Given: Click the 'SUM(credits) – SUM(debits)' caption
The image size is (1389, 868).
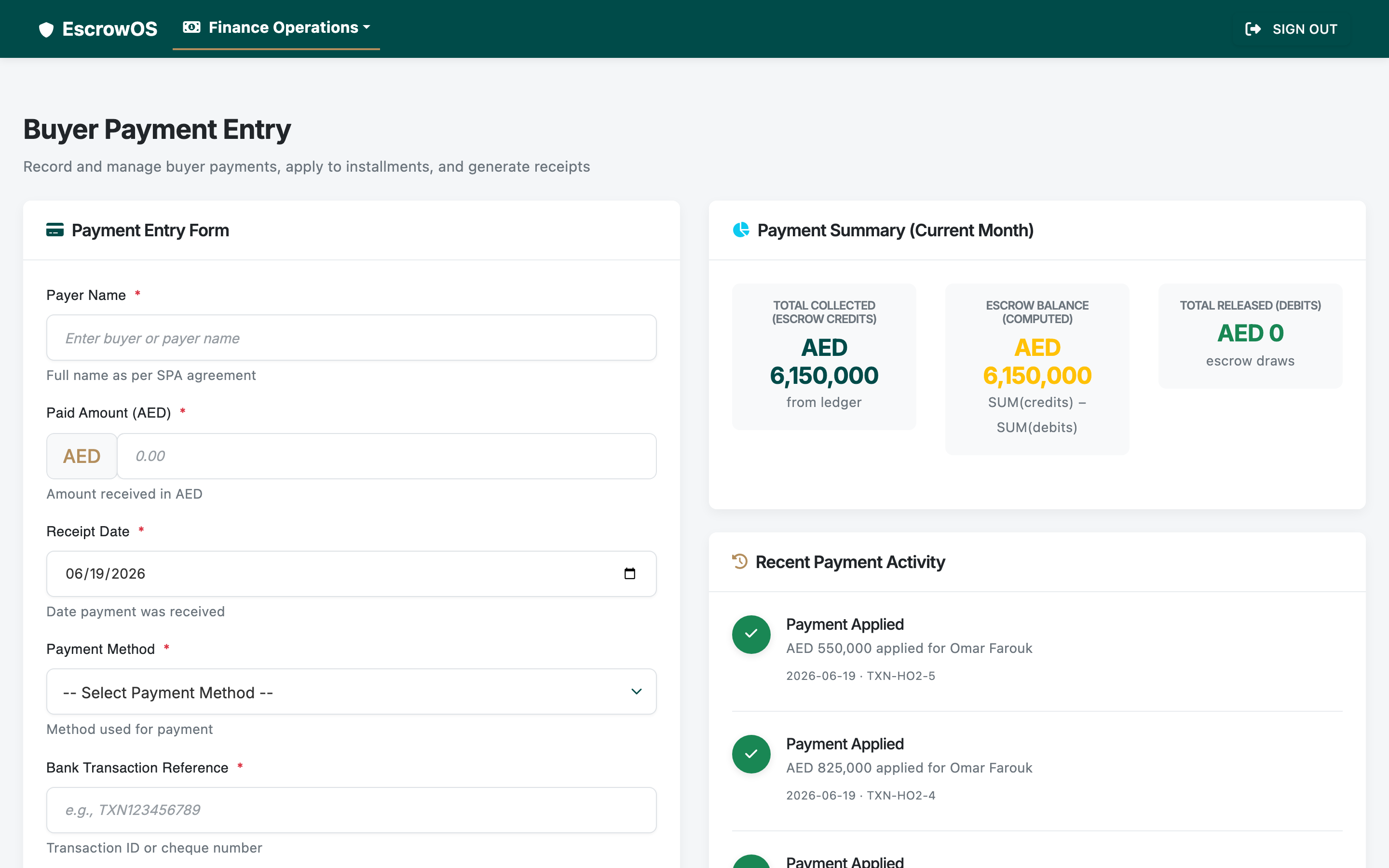Looking at the screenshot, I should pyautogui.click(x=1037, y=415).
